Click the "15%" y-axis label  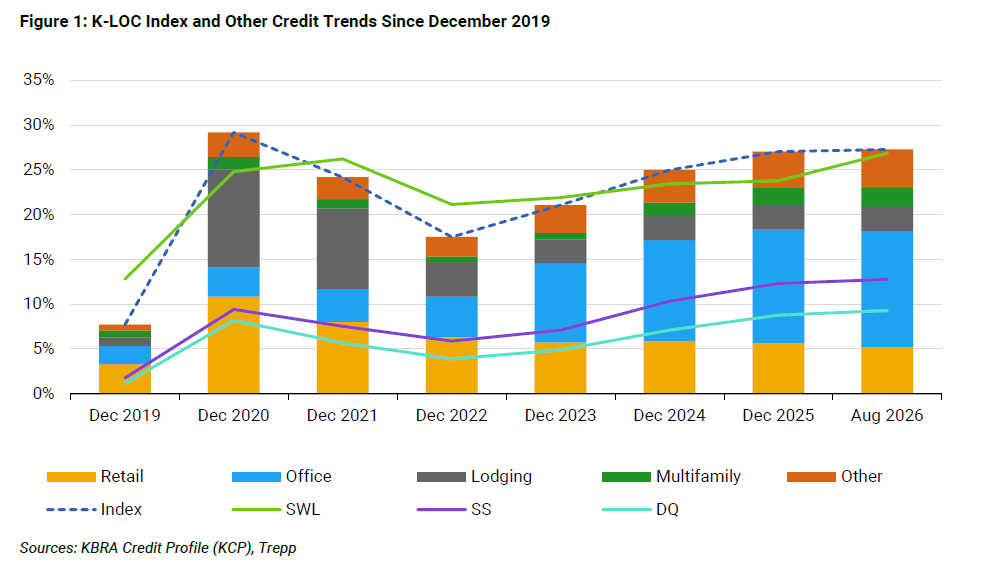click(x=39, y=259)
